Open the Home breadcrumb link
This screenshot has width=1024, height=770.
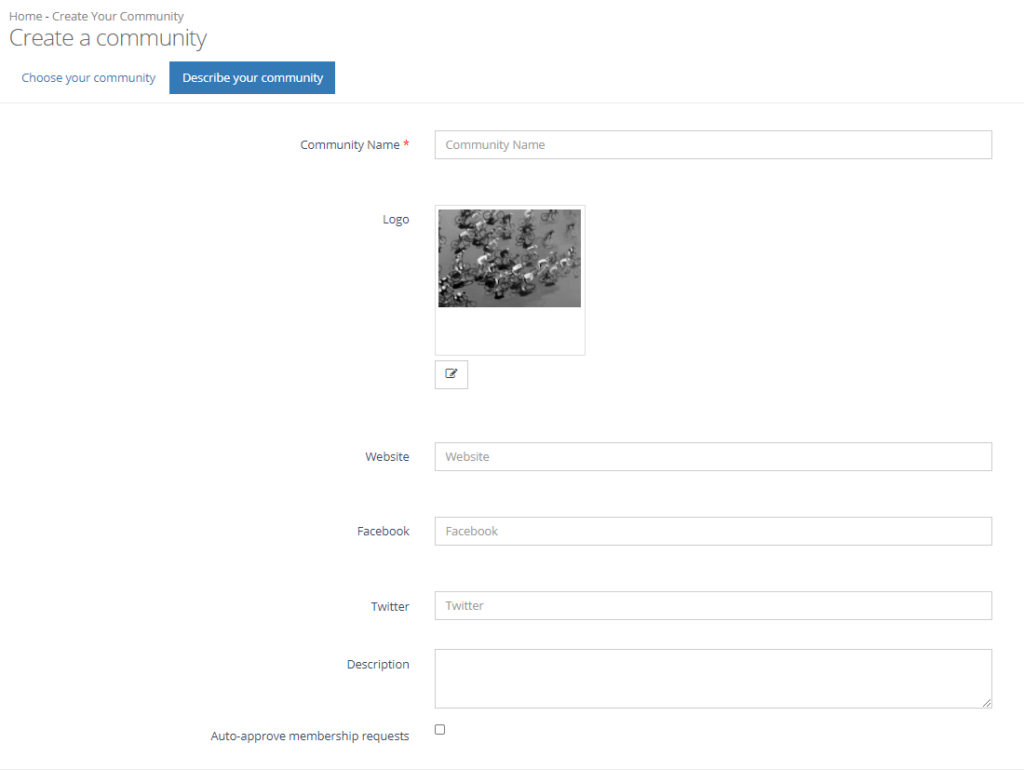[x=25, y=16]
